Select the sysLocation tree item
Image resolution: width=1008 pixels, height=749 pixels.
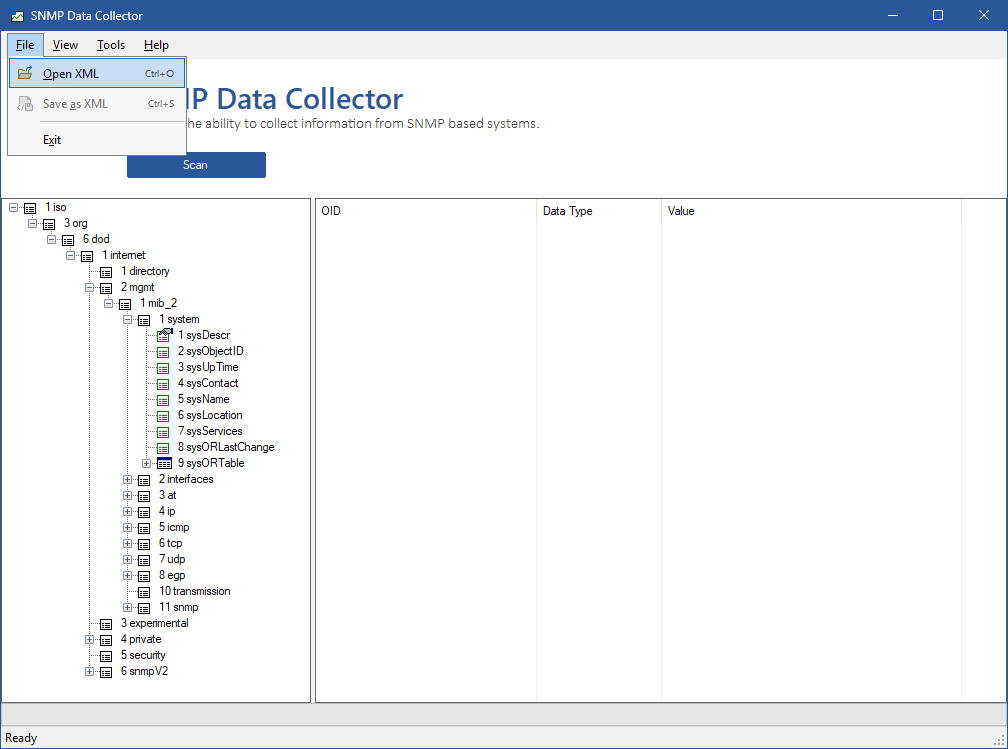click(210, 415)
